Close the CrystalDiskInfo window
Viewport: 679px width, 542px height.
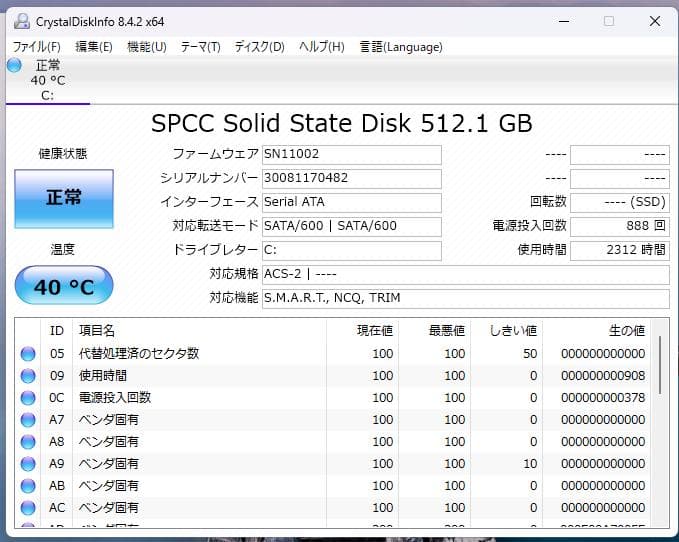point(655,21)
